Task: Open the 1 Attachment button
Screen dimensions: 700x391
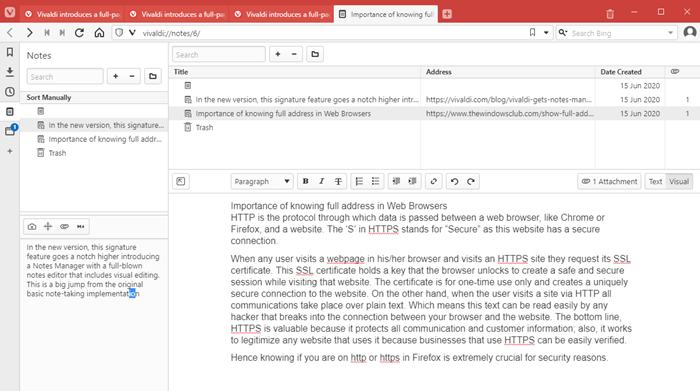Action: coord(609,181)
